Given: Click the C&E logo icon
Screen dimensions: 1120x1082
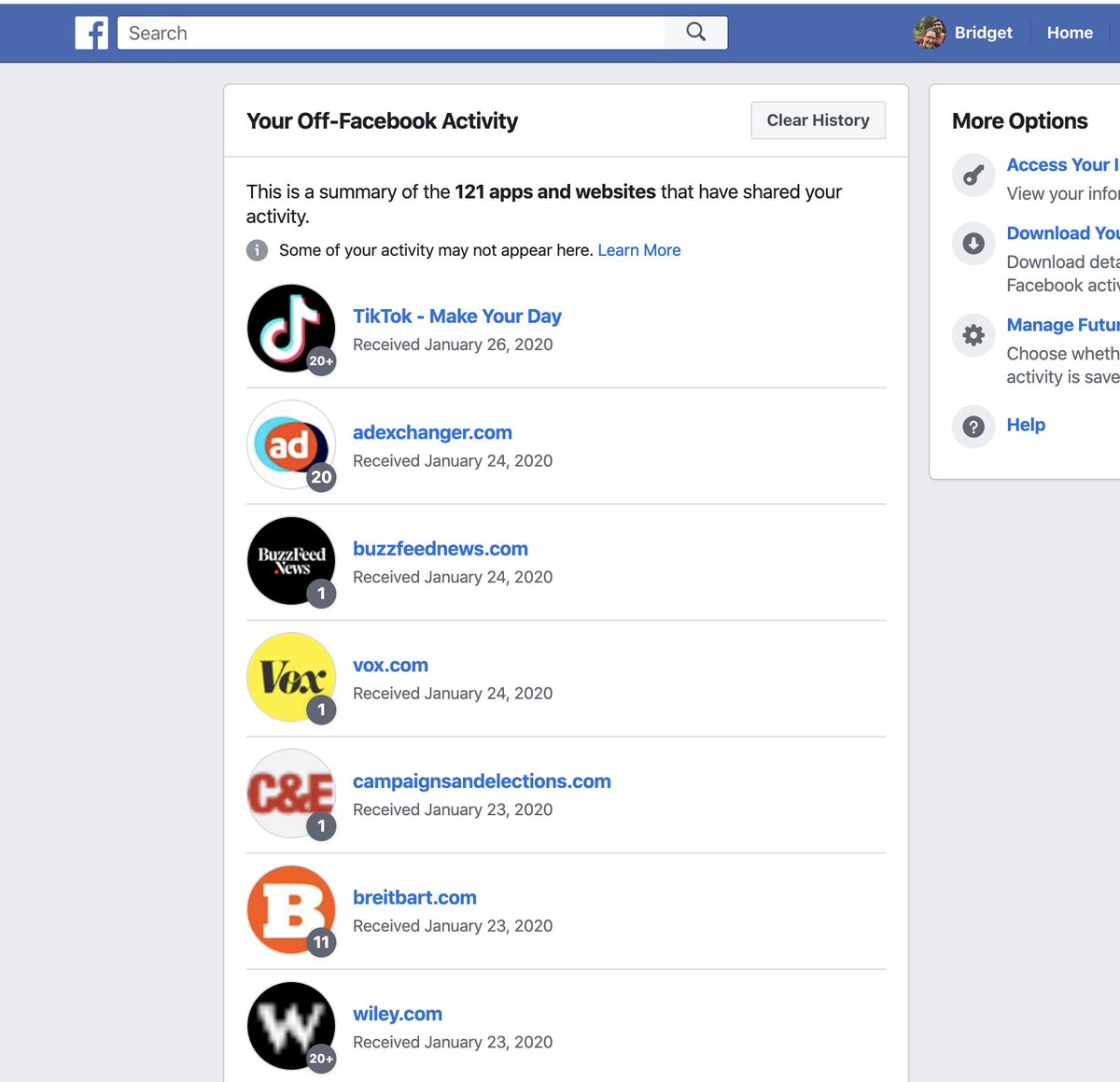Looking at the screenshot, I should point(291,794).
